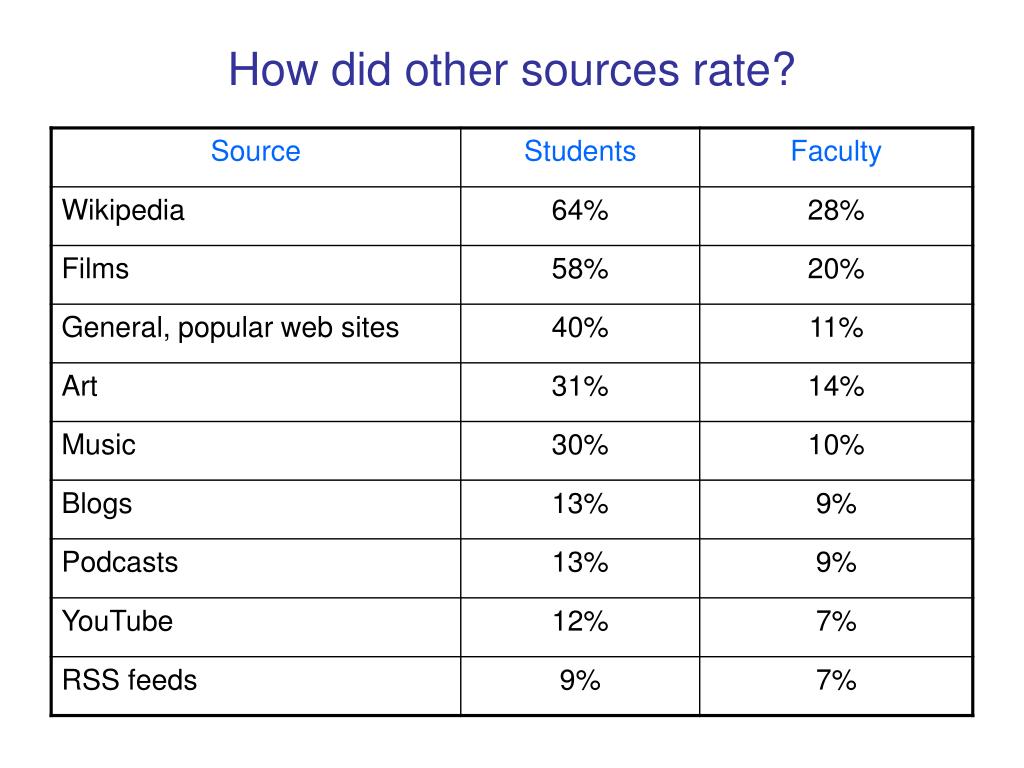Select the 'Art' row label
This screenshot has width=1024, height=768.
click(79, 386)
